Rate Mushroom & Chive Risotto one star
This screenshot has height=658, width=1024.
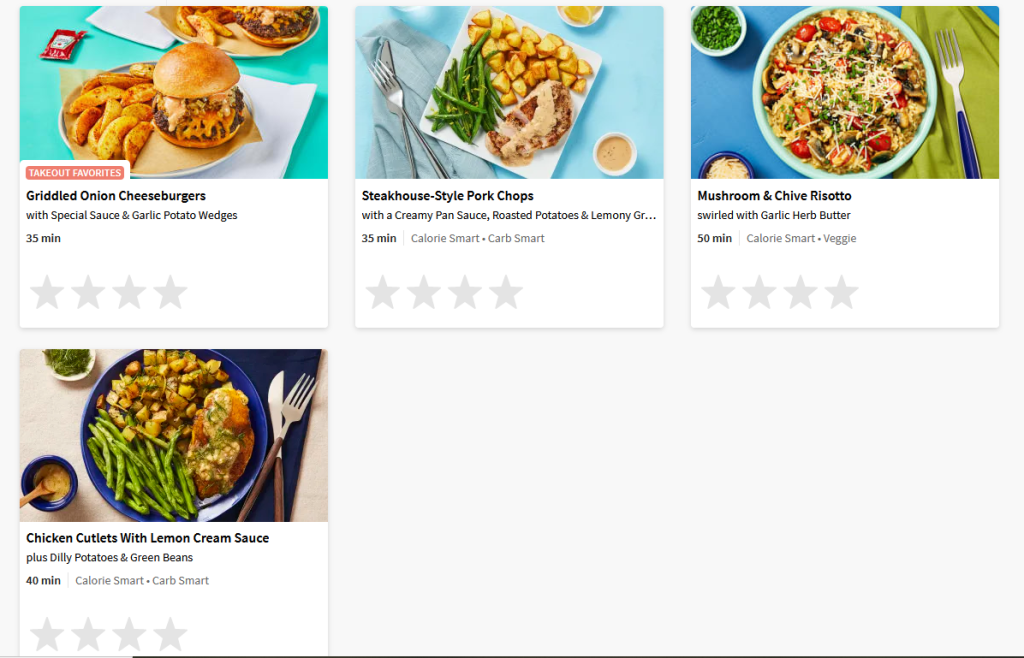[718, 292]
